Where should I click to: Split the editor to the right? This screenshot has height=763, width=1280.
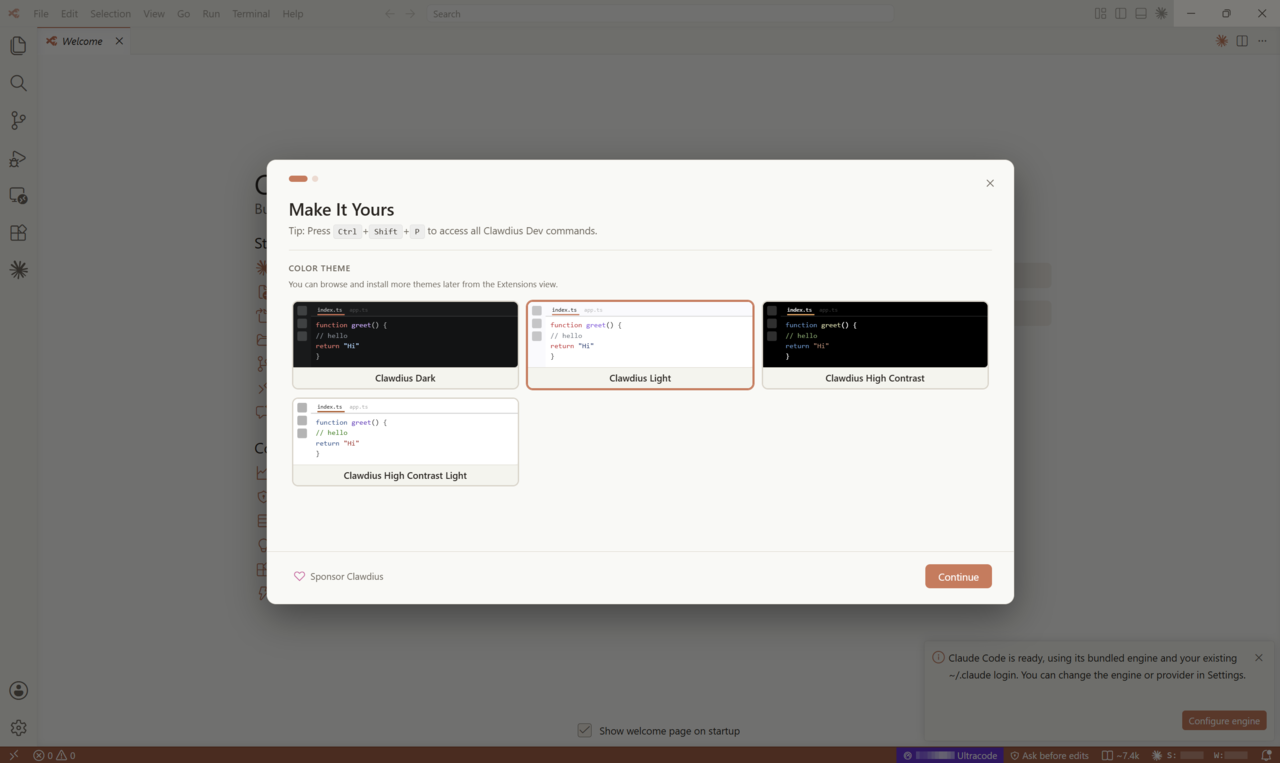pyautogui.click(x=1241, y=41)
